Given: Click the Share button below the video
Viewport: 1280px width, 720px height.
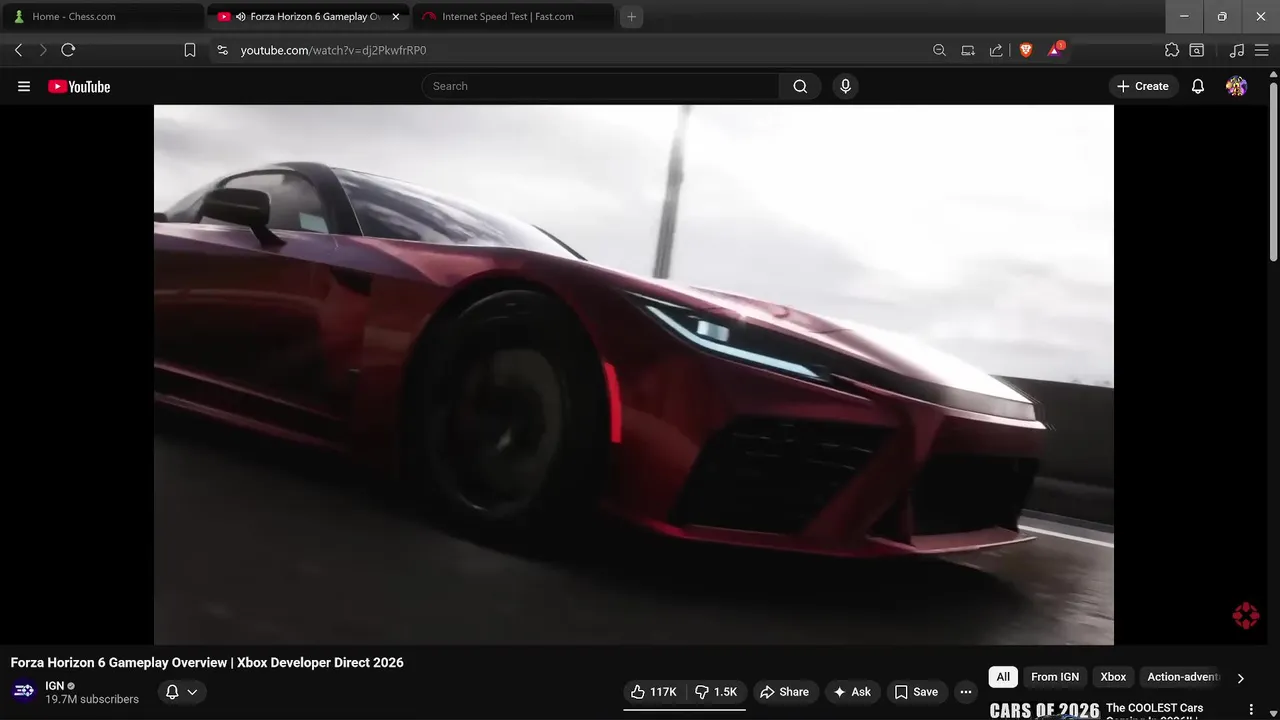Looking at the screenshot, I should tap(784, 692).
